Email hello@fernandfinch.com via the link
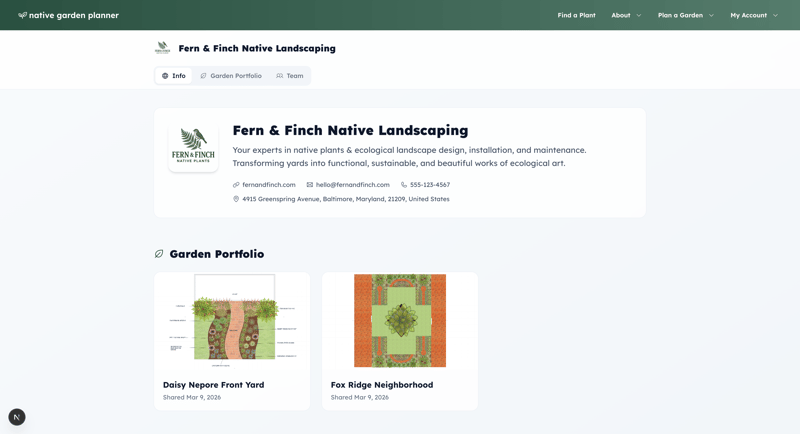800x434 pixels. [352, 185]
